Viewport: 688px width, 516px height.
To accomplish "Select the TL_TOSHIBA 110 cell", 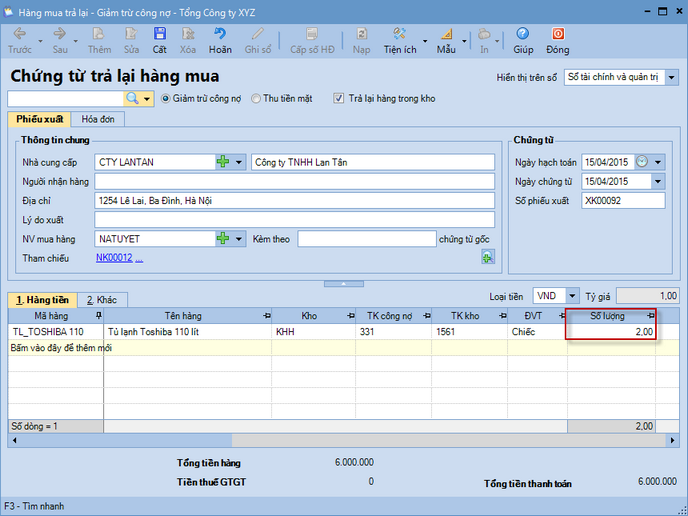I will pyautogui.click(x=56, y=332).
